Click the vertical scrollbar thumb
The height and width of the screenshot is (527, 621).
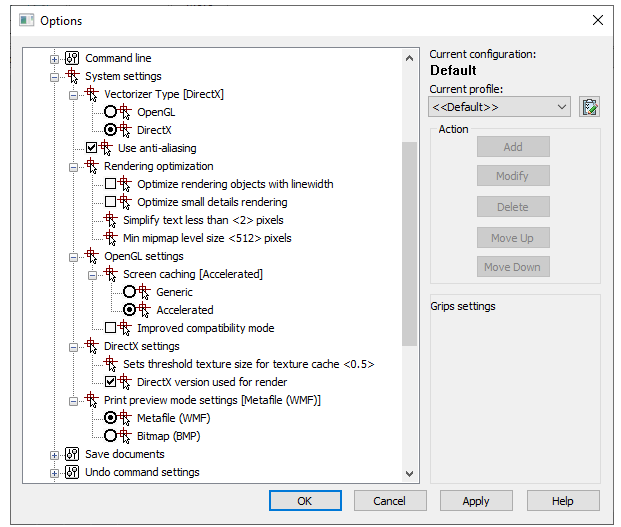(x=410, y=244)
